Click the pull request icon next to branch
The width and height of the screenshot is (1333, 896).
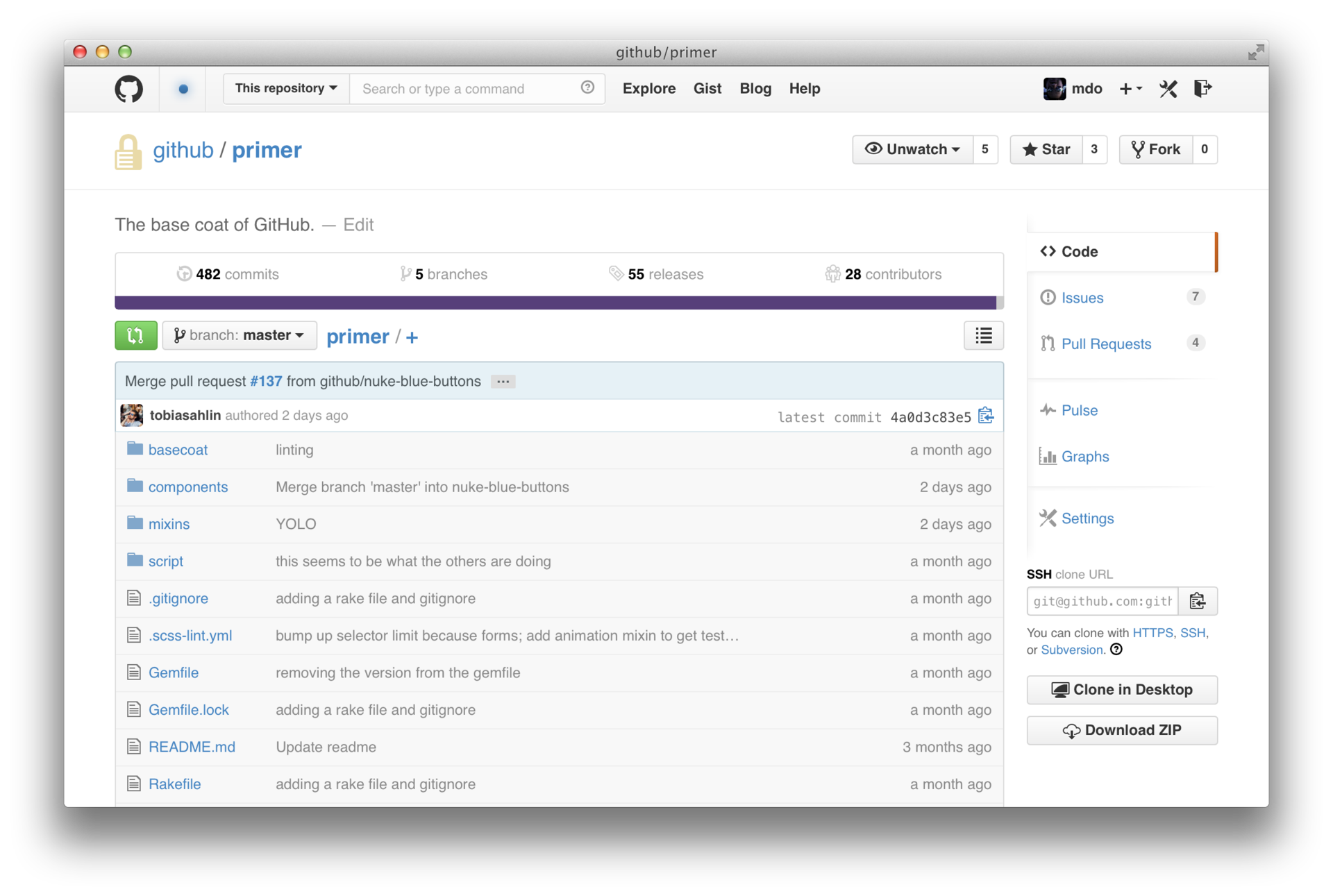pyautogui.click(x=135, y=335)
